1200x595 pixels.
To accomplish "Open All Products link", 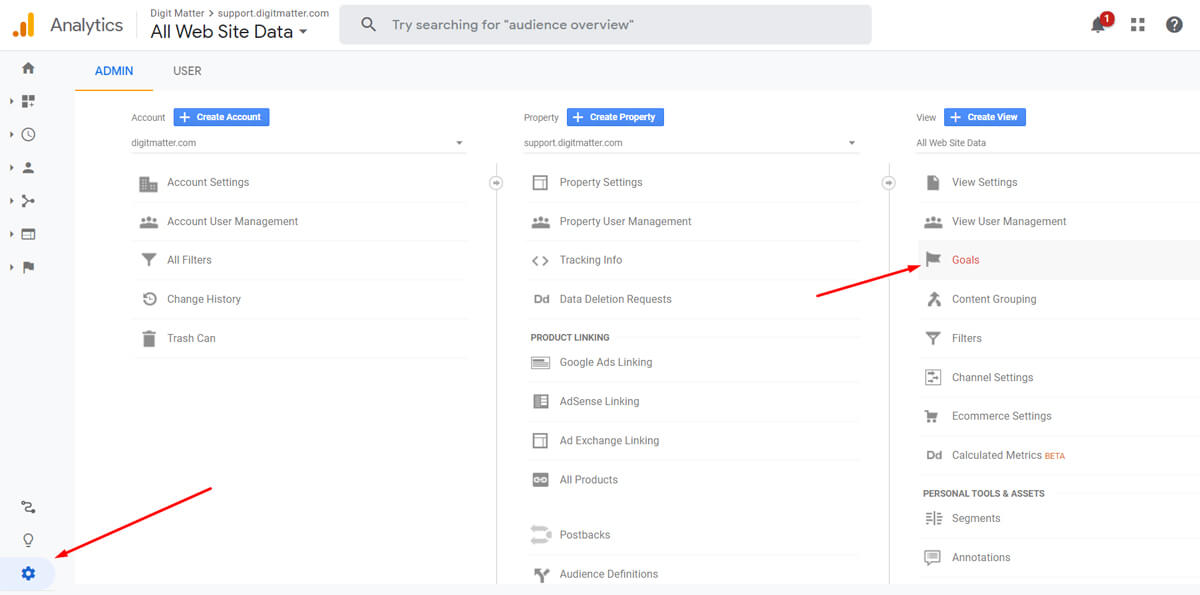I will 588,479.
